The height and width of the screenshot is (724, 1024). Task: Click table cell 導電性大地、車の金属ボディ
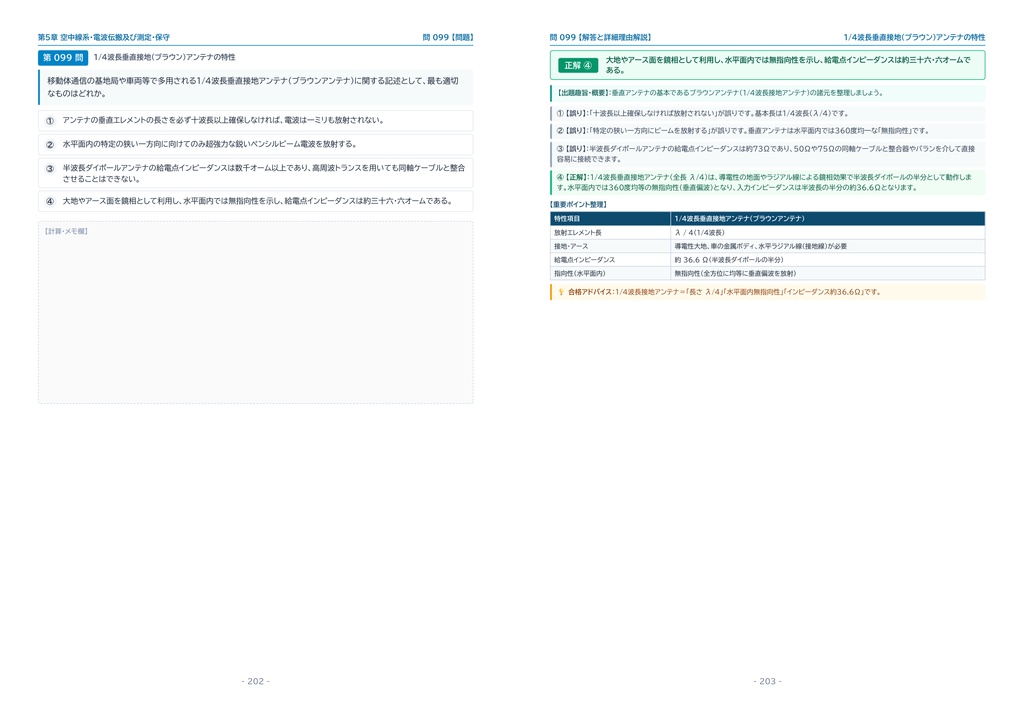click(827, 246)
